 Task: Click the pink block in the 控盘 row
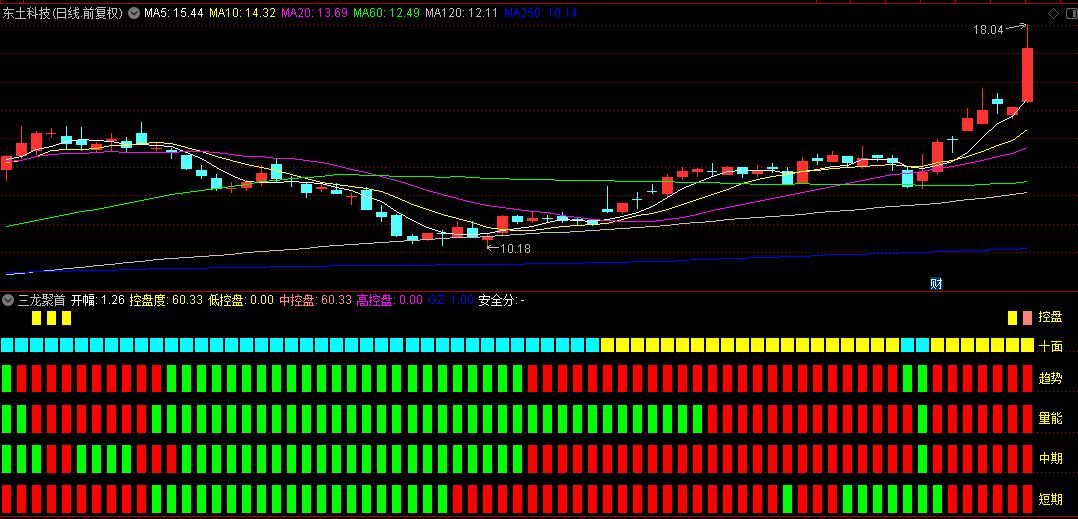1027,318
